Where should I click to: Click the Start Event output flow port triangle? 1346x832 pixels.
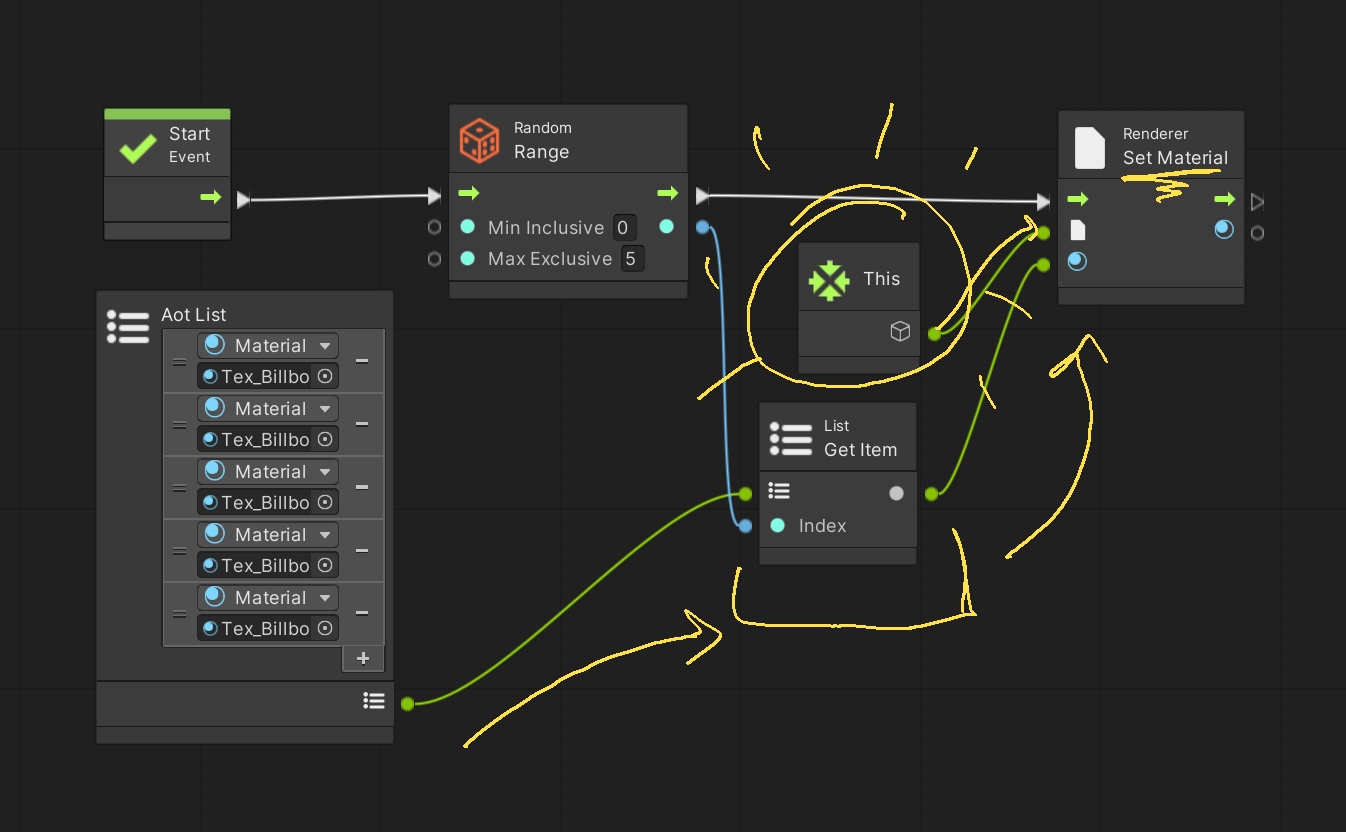coord(243,200)
